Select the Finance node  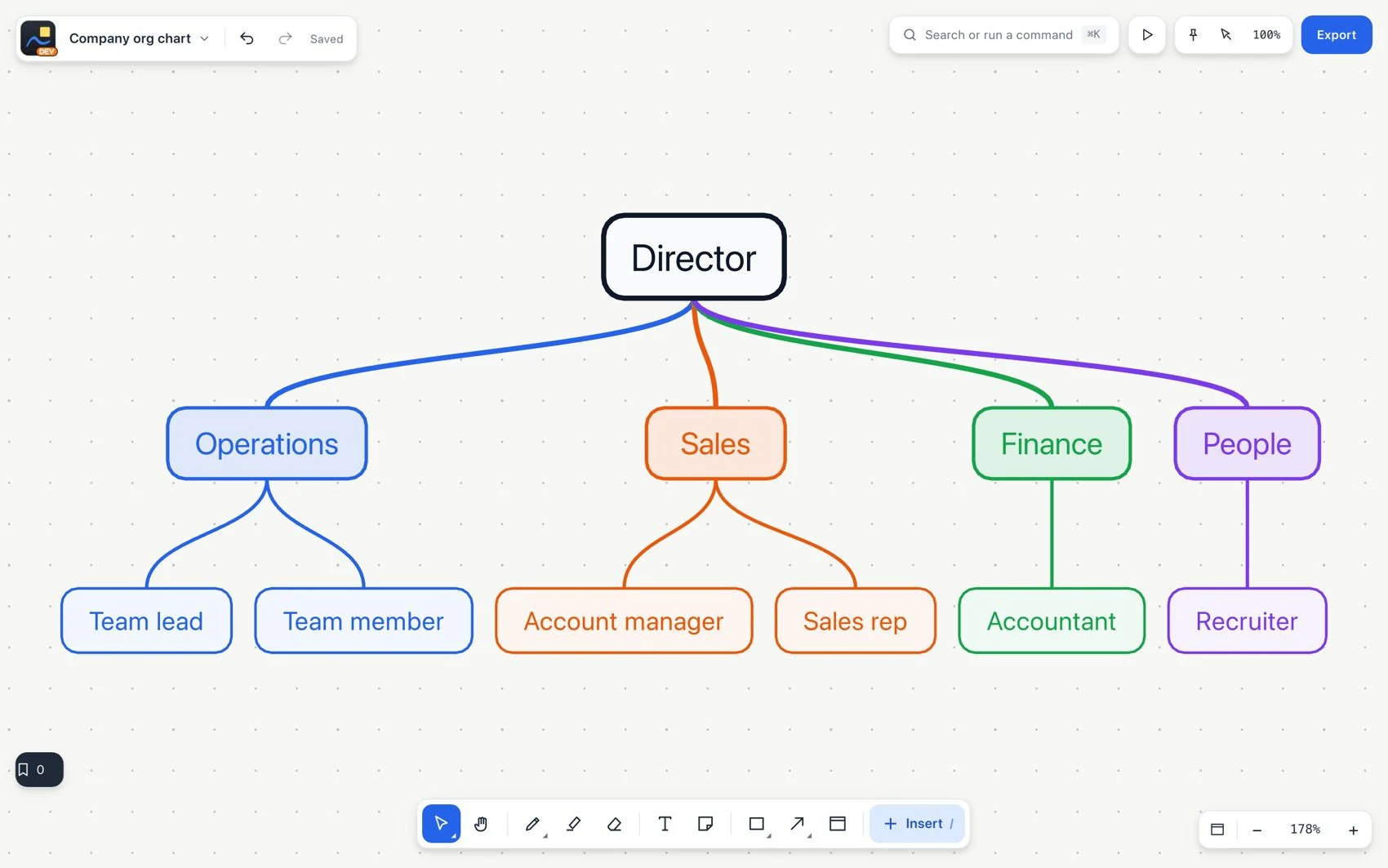[1052, 443]
